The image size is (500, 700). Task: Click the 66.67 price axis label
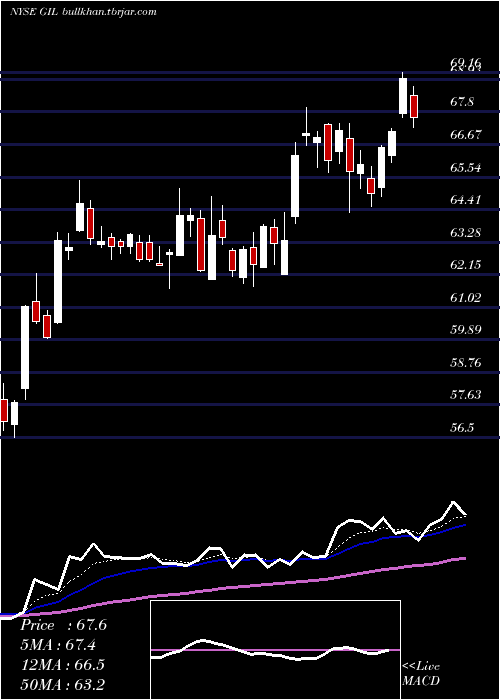(x=466, y=135)
